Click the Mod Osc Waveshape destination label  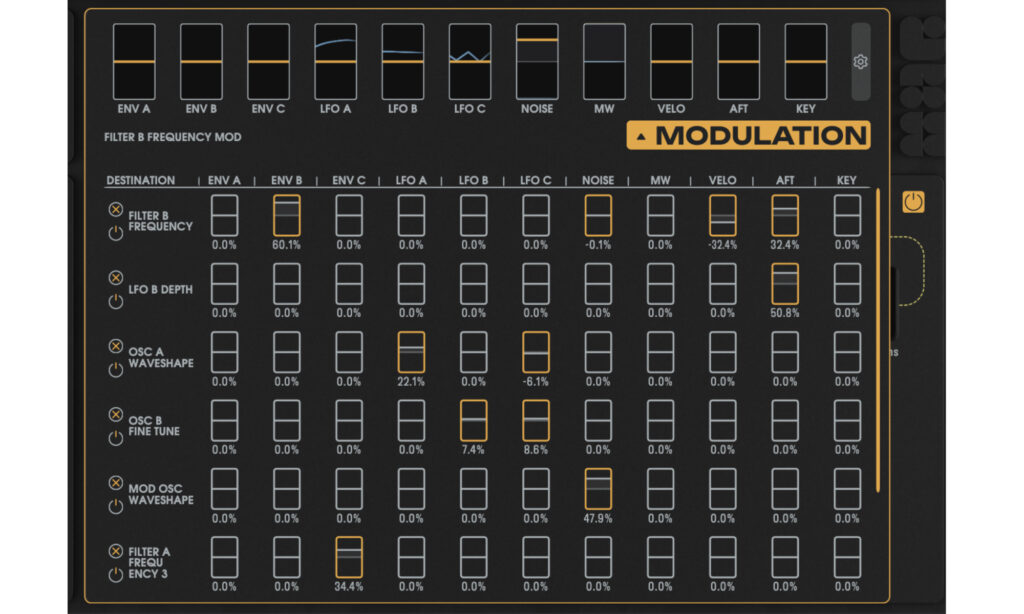coord(160,494)
